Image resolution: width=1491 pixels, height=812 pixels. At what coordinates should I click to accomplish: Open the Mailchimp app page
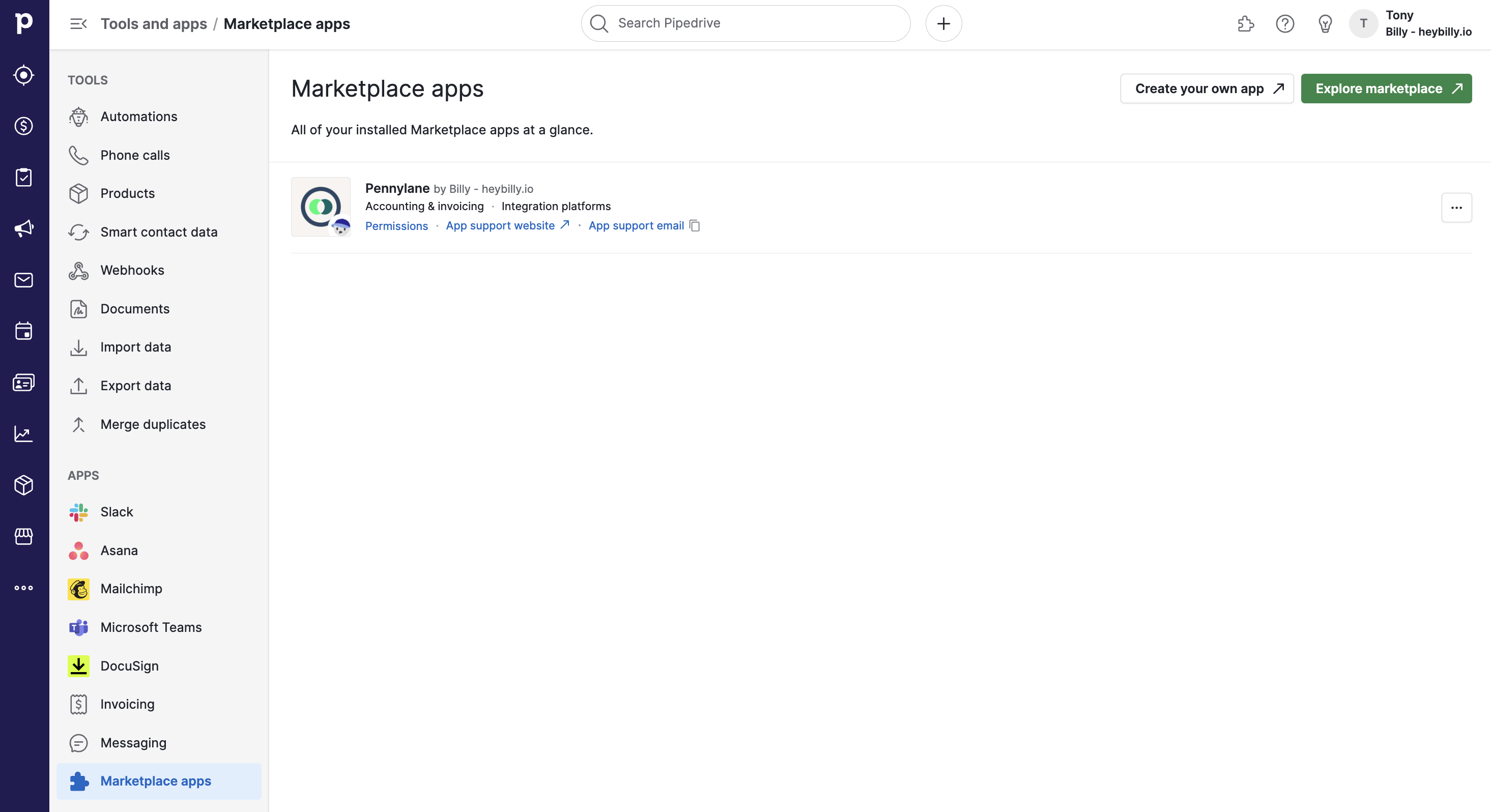click(159, 589)
